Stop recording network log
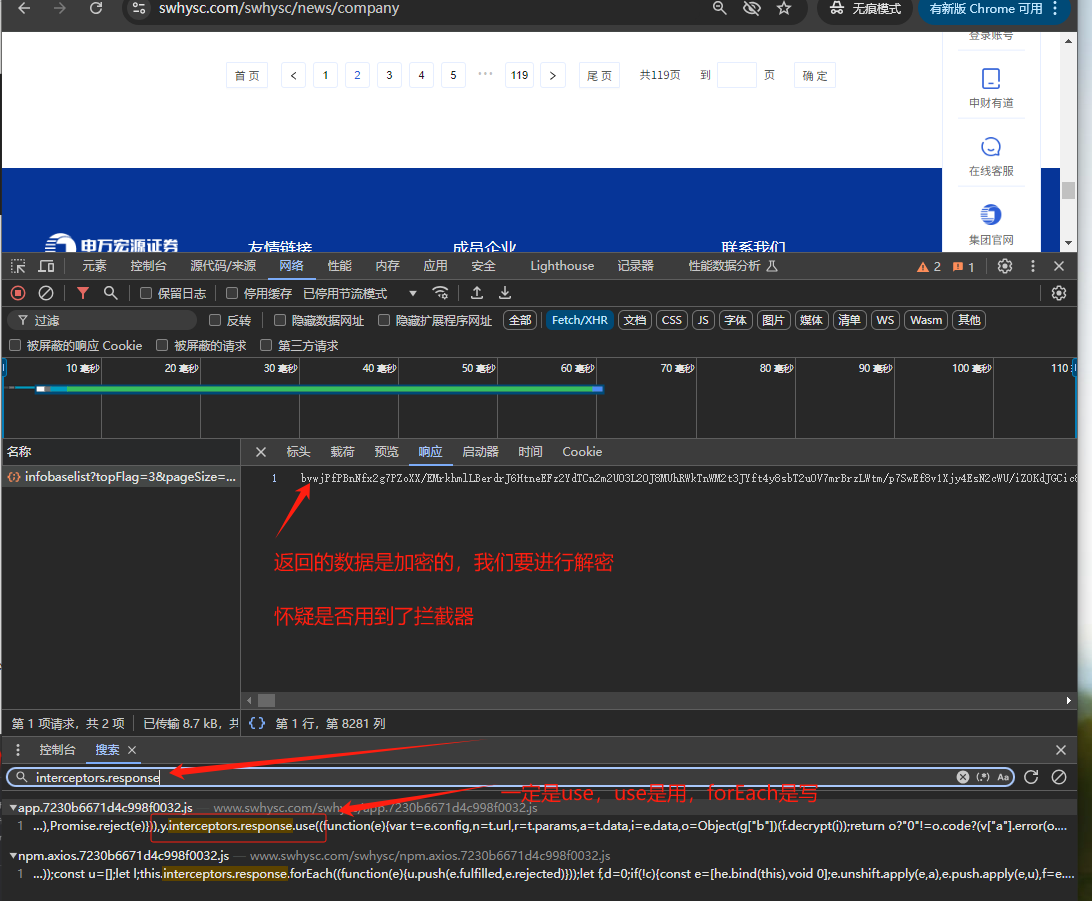The image size is (1092, 901). point(18,293)
